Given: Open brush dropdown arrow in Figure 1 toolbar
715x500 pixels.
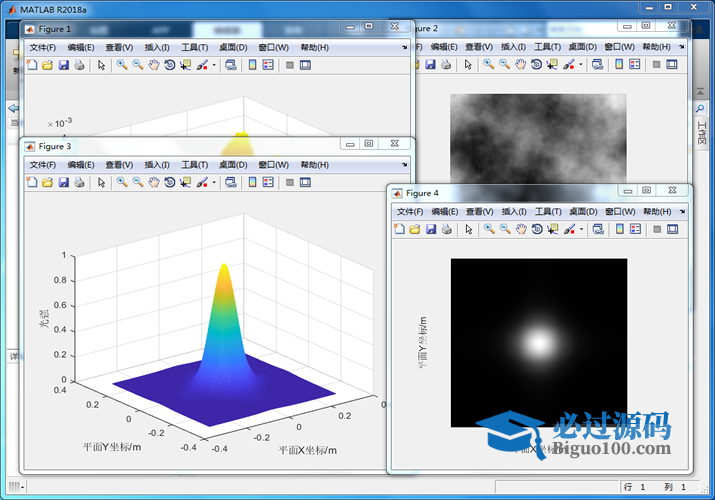Looking at the screenshot, I should (x=214, y=65).
